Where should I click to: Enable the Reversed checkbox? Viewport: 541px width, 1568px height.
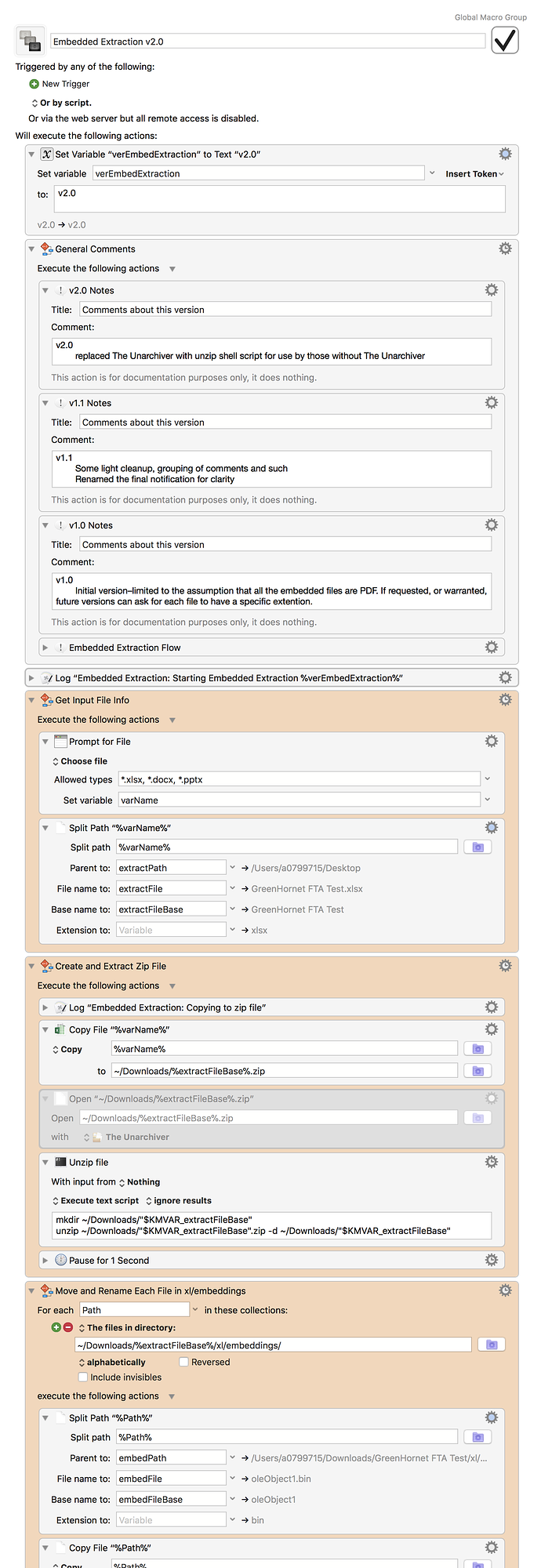click(183, 1362)
